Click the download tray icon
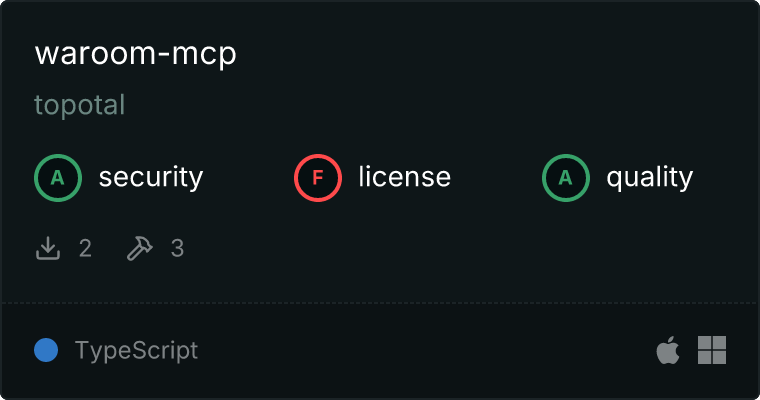The image size is (760, 400). 48,248
